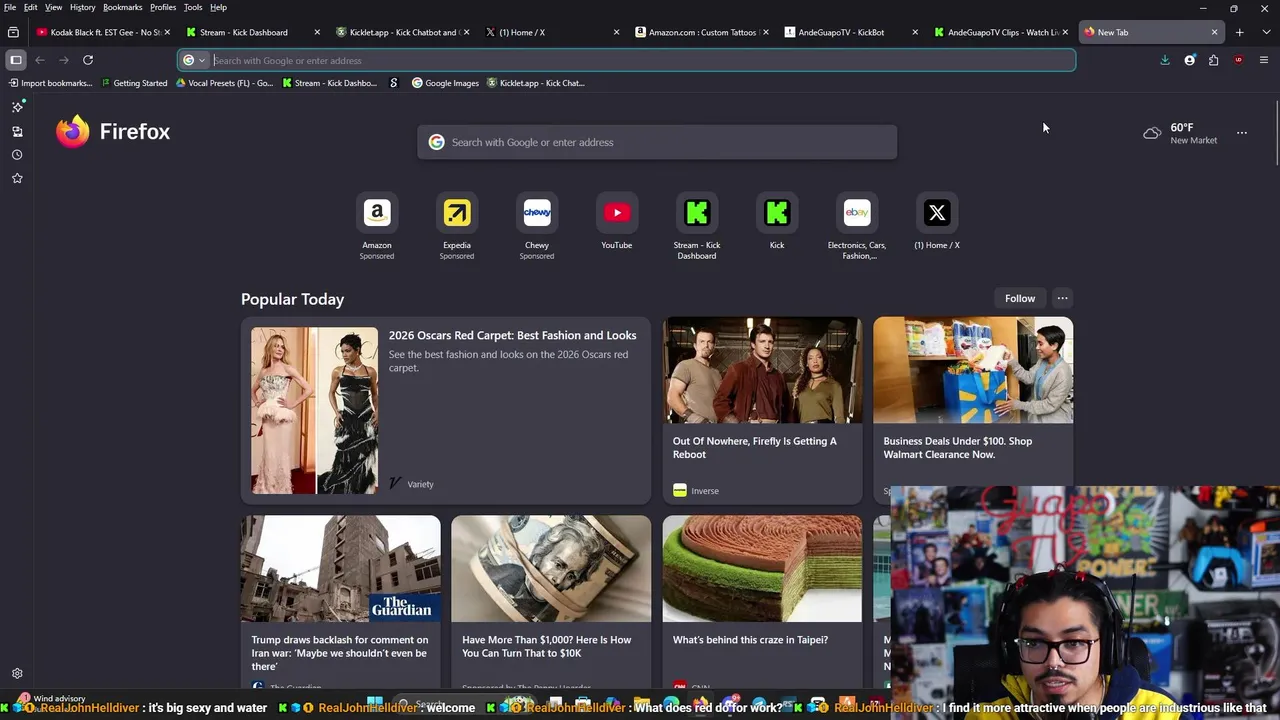
Task: Open Vocal Presets (FL) bookmark
Action: (x=224, y=83)
